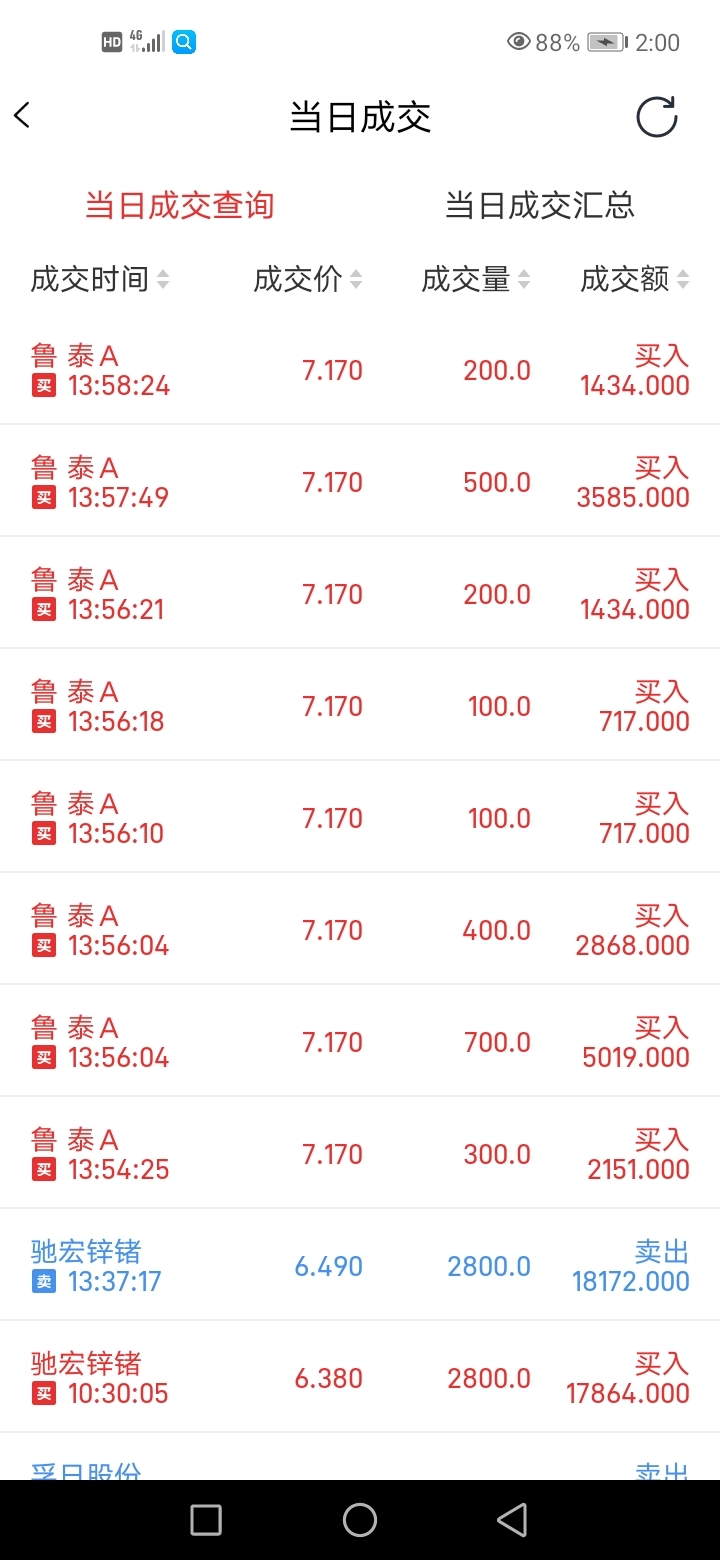720x1560 pixels.
Task: Tap the red buy badge at 13:58:24
Action: click(43, 385)
